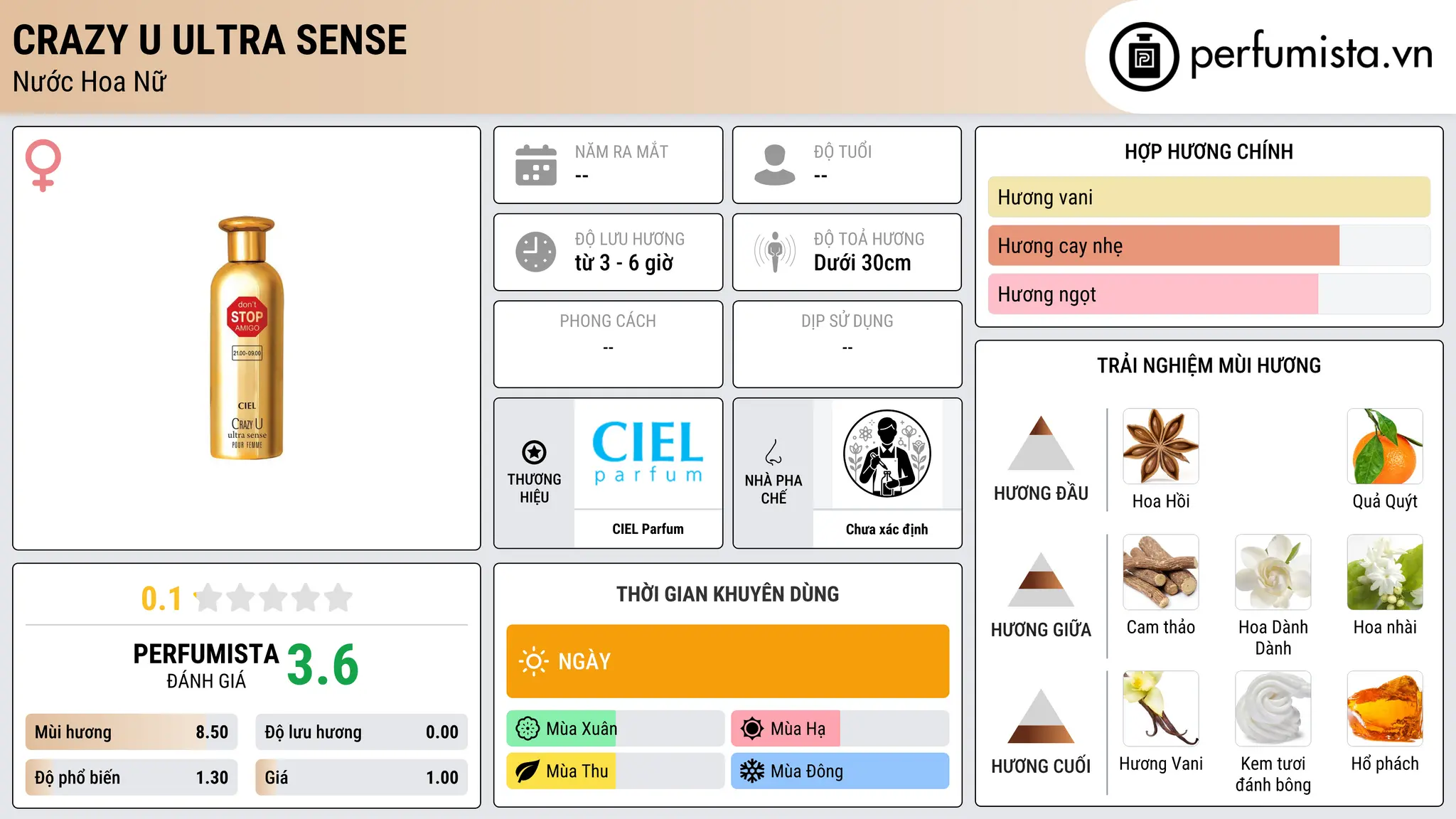Click the ĐỘ TUỔI label

(x=842, y=151)
